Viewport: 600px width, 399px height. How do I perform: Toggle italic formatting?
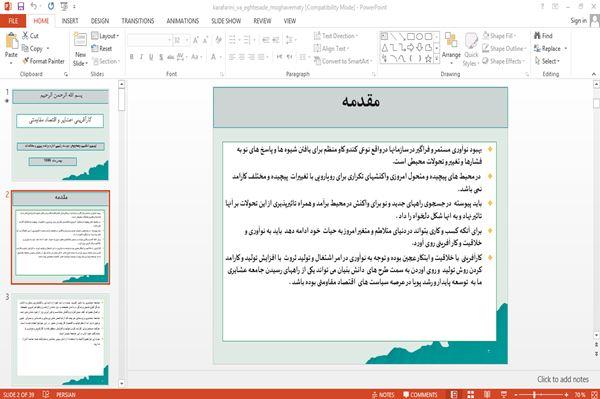click(141, 57)
